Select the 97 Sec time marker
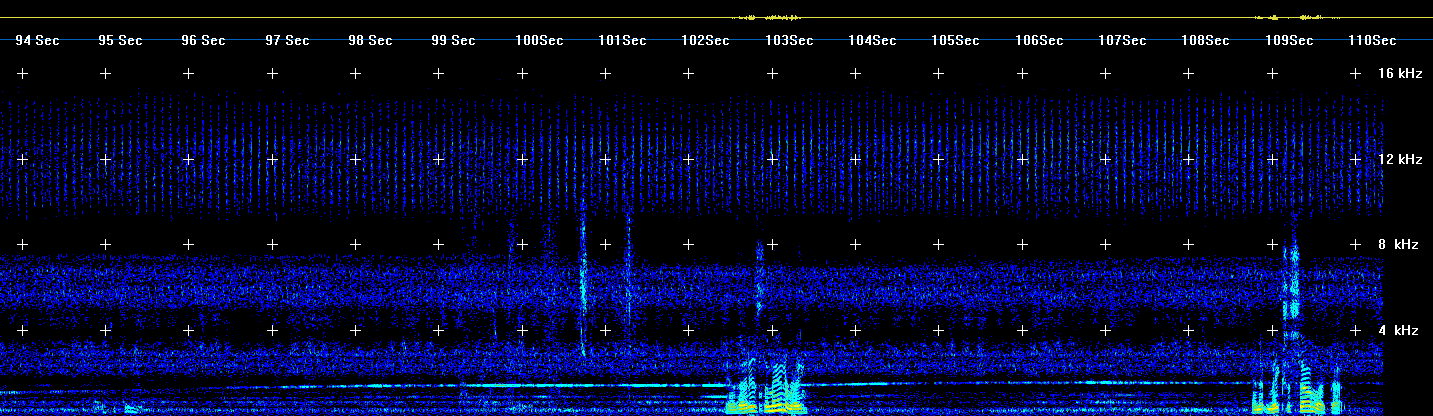This screenshot has height=416, width=1433. 287,41
